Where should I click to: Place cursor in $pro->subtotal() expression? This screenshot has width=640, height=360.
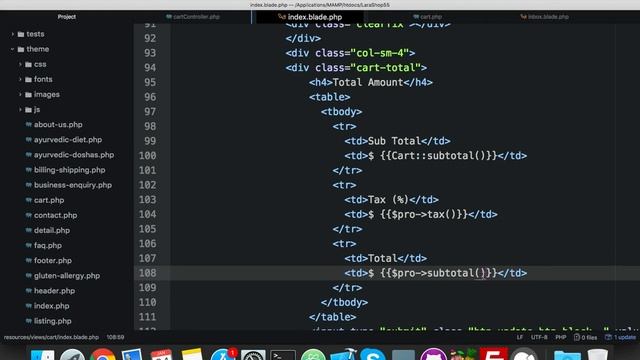click(x=438, y=273)
